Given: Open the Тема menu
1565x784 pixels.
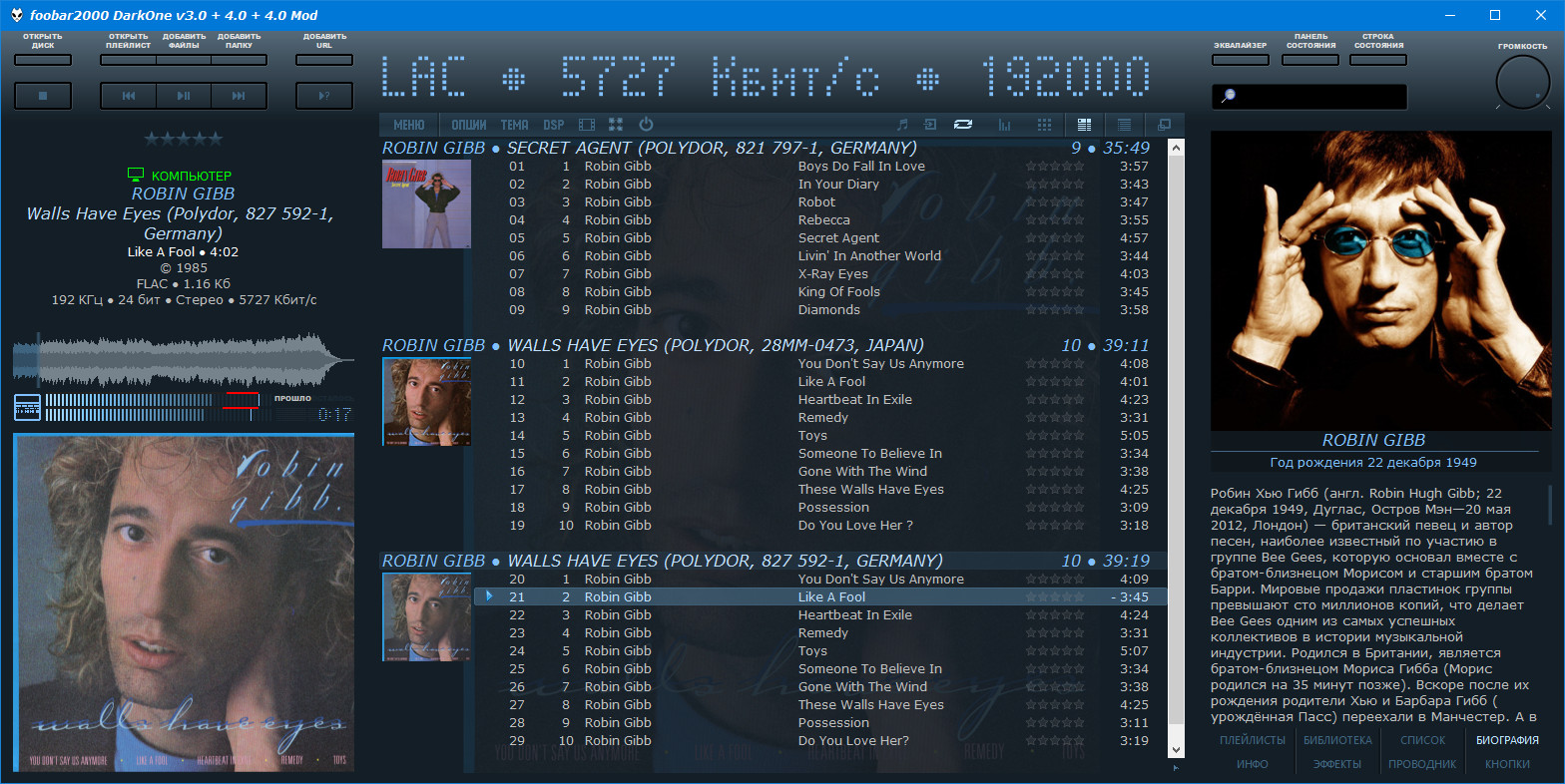Looking at the screenshot, I should 514,125.
